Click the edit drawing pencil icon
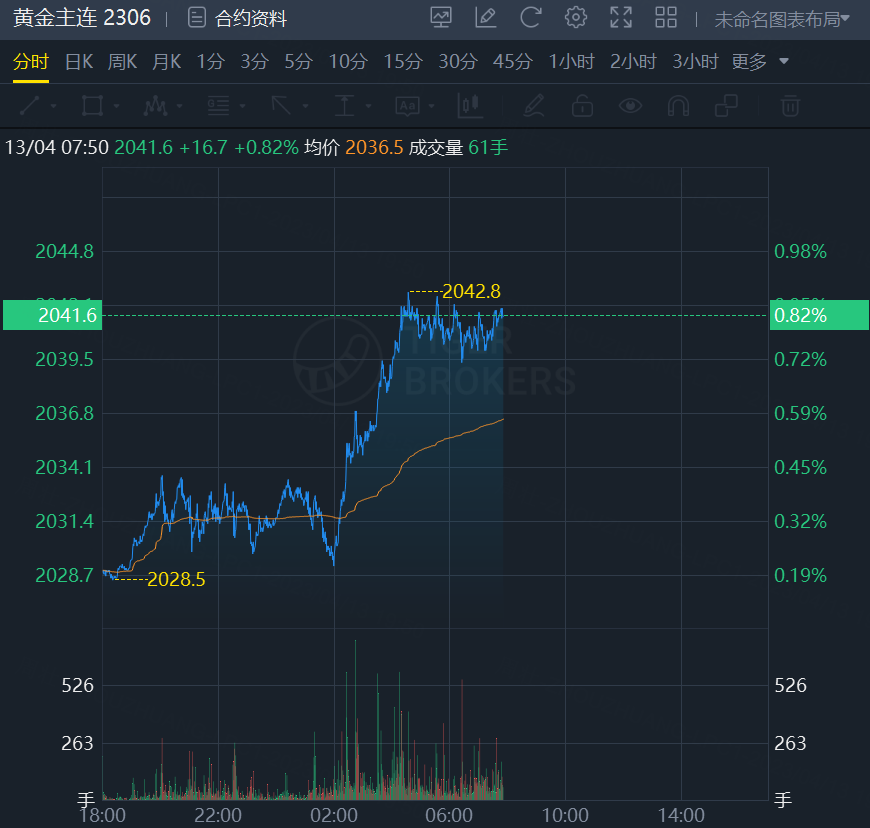The height and width of the screenshot is (828, 870). [486, 17]
